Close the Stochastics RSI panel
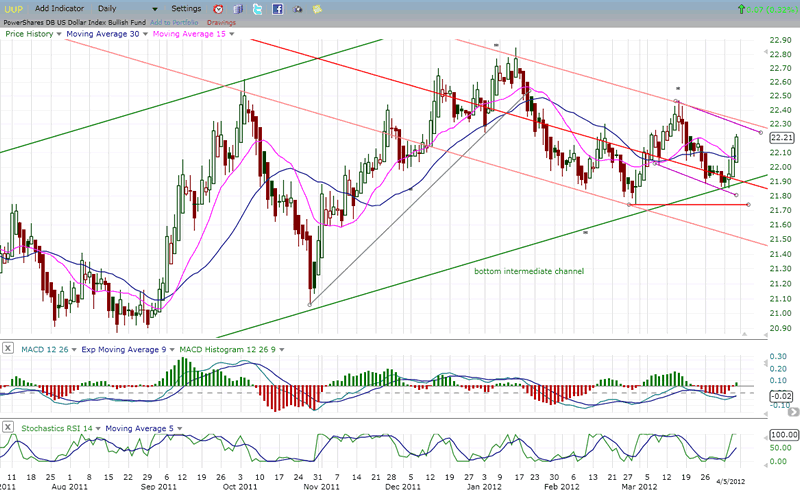The image size is (800, 490). 8,427
